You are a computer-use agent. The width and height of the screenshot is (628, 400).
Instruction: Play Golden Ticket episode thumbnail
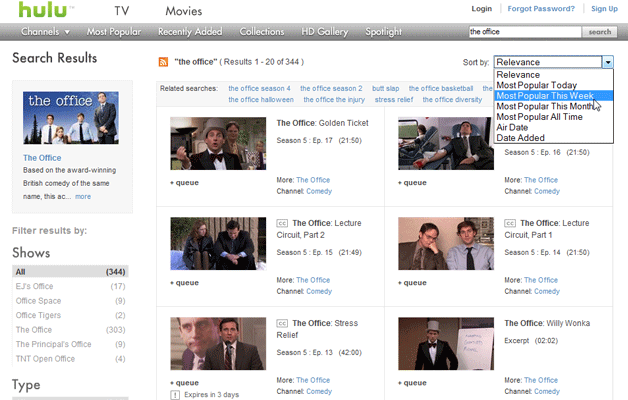tap(218, 143)
